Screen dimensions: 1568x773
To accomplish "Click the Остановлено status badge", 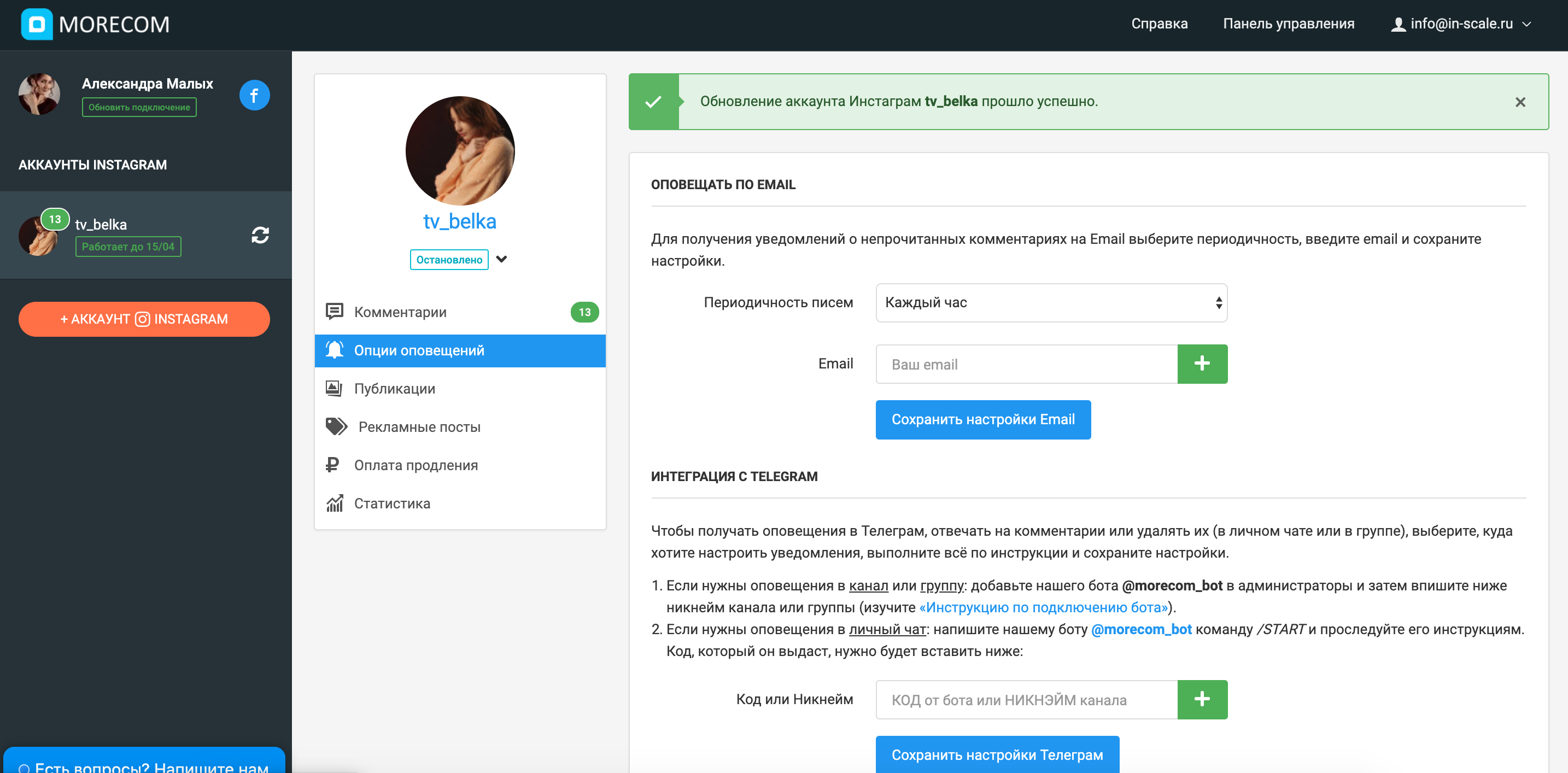I will 449,259.
